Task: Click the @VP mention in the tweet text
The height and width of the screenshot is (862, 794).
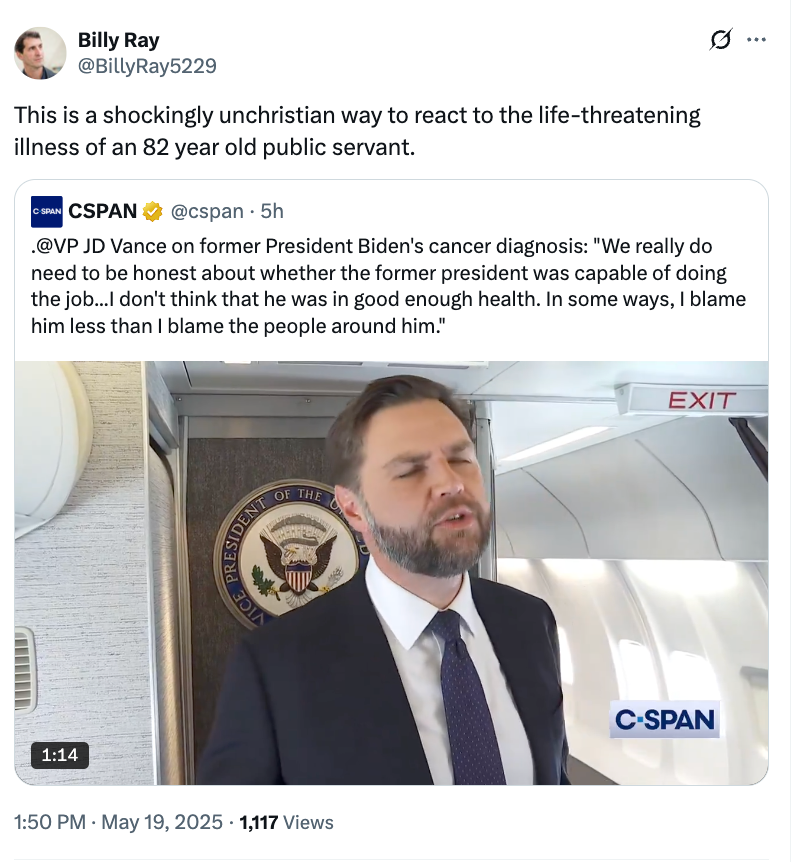Action: [x=60, y=245]
